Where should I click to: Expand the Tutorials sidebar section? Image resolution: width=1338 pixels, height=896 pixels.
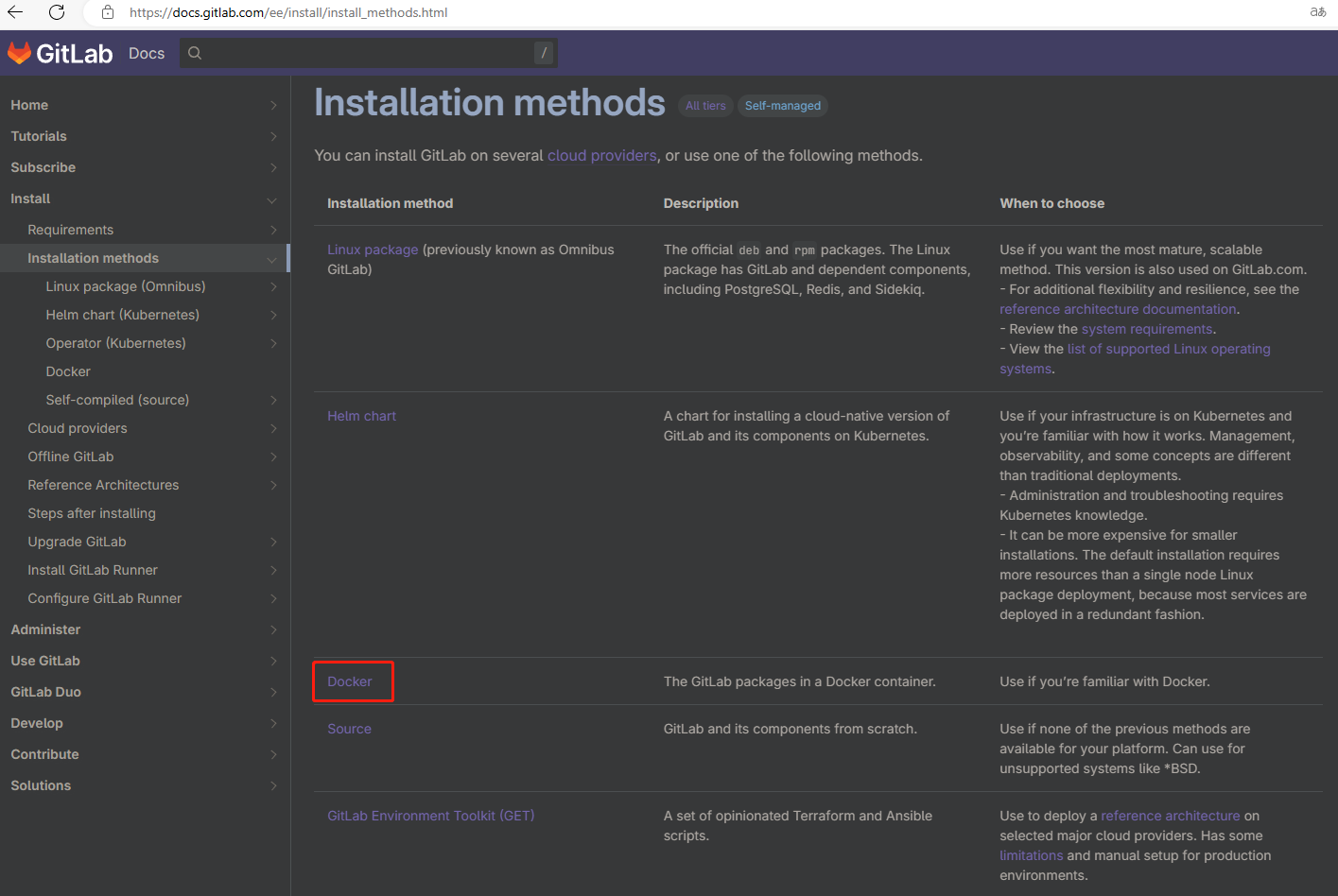[273, 136]
